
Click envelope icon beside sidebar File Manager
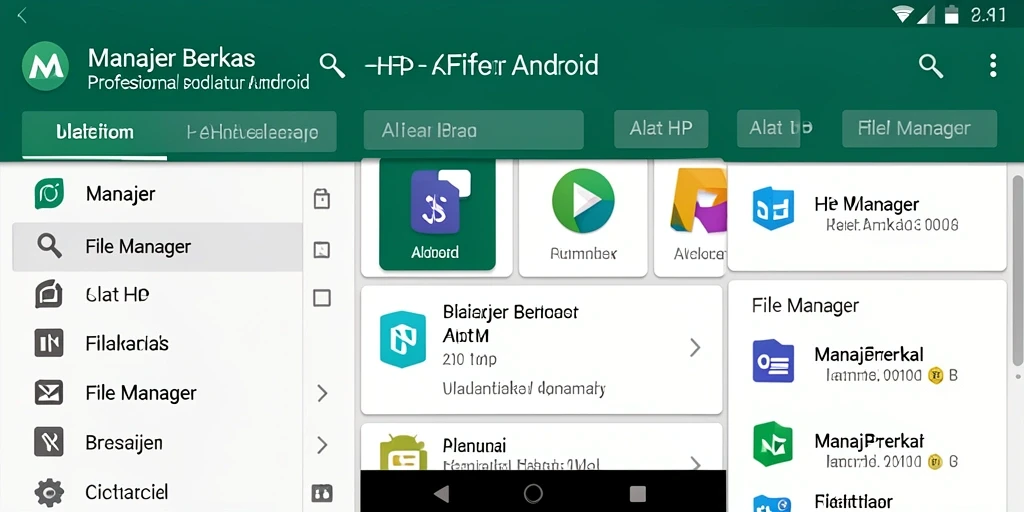pos(49,392)
